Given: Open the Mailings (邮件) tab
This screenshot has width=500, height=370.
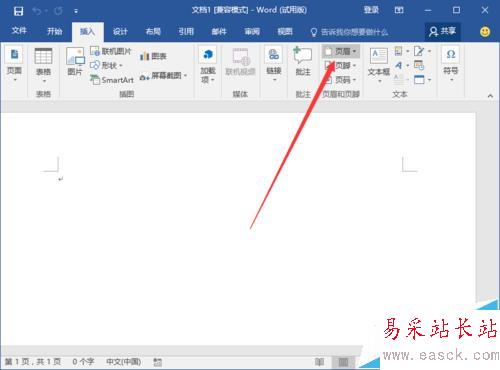Looking at the screenshot, I should pyautogui.click(x=219, y=32).
